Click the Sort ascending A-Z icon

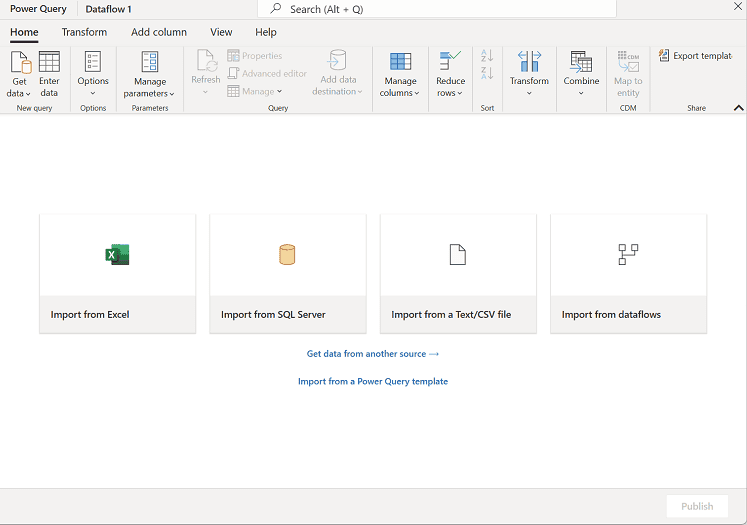pyautogui.click(x=487, y=56)
